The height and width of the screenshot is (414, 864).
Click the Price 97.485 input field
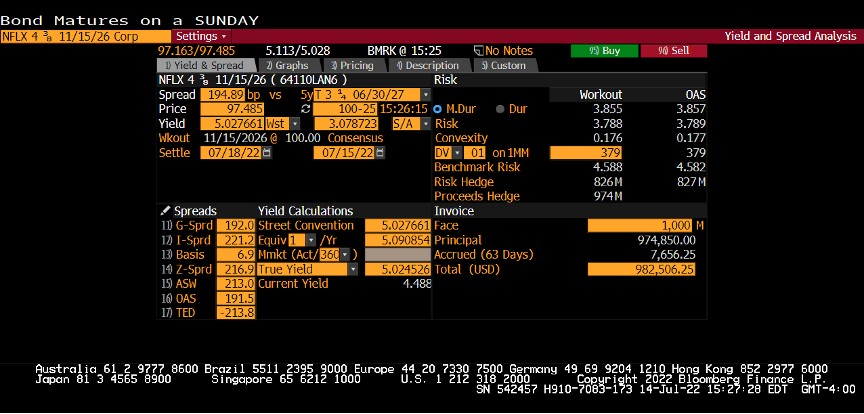[232, 109]
